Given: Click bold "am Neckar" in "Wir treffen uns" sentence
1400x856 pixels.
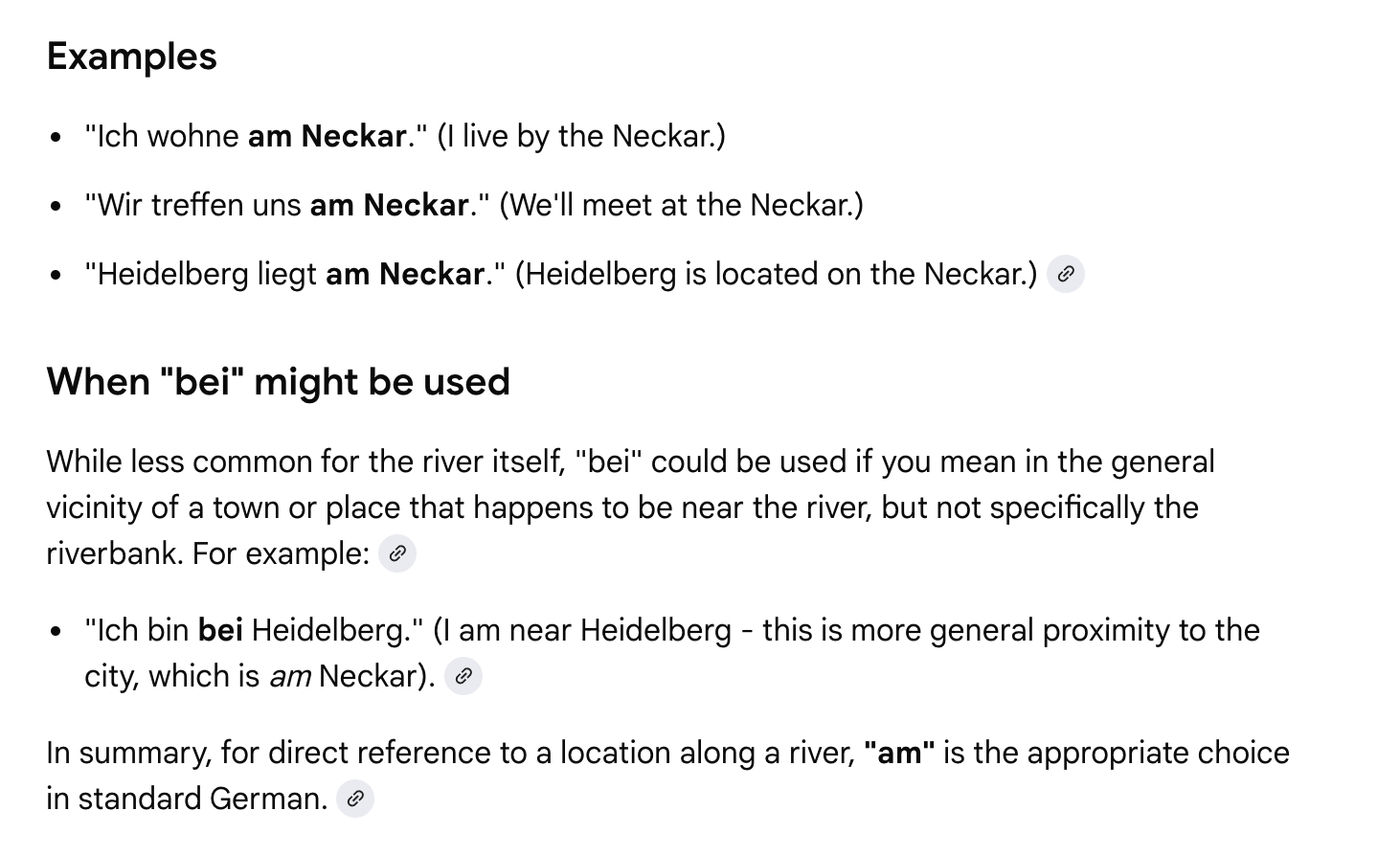Looking at the screenshot, I should point(389,205).
